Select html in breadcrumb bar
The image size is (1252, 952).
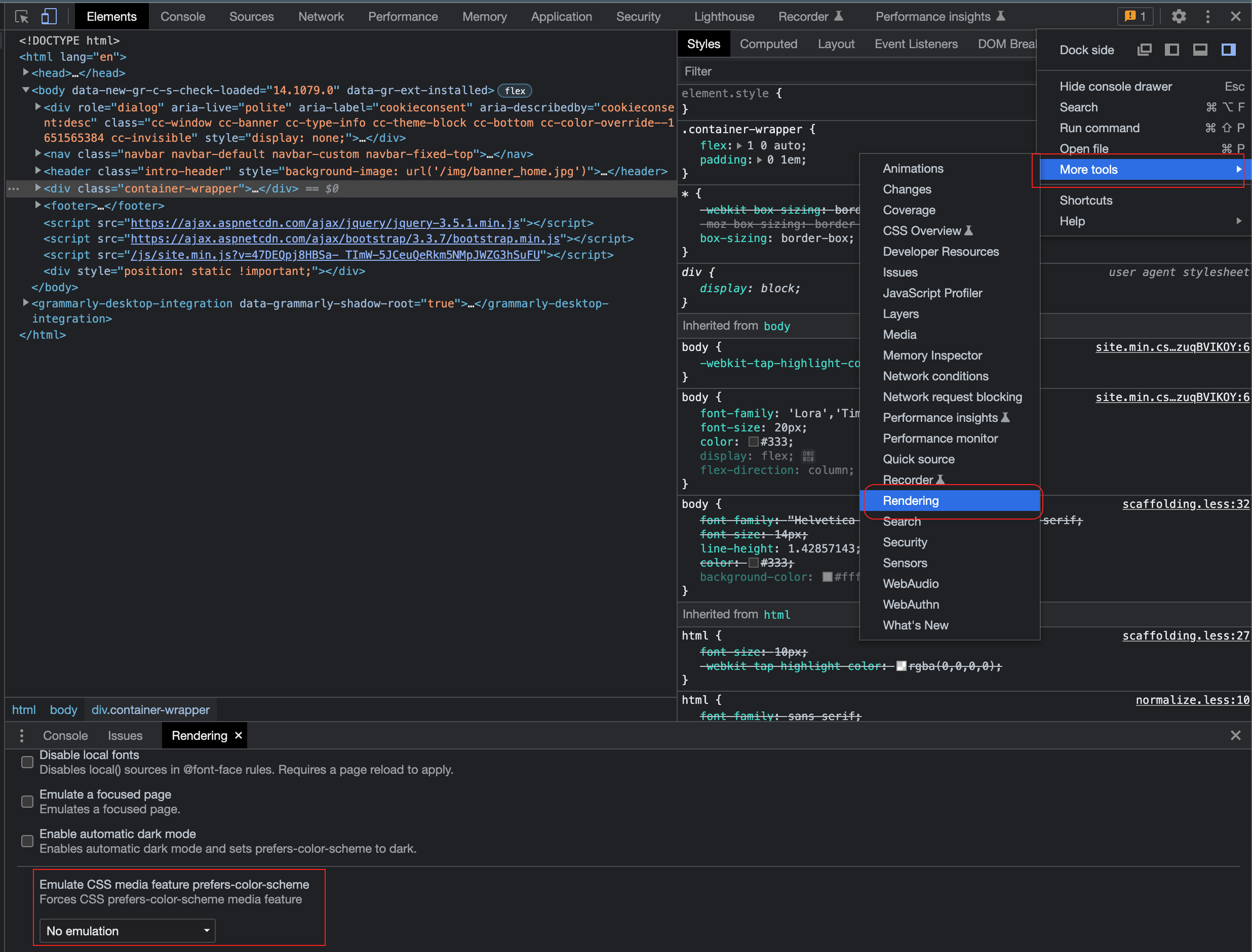pyautogui.click(x=24, y=709)
